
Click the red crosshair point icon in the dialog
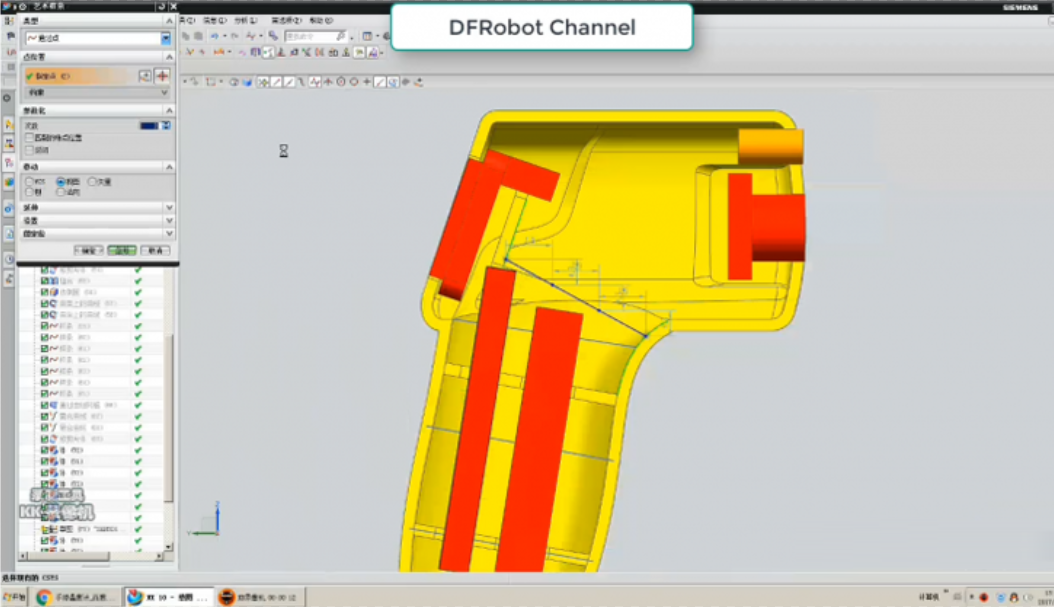point(162,76)
